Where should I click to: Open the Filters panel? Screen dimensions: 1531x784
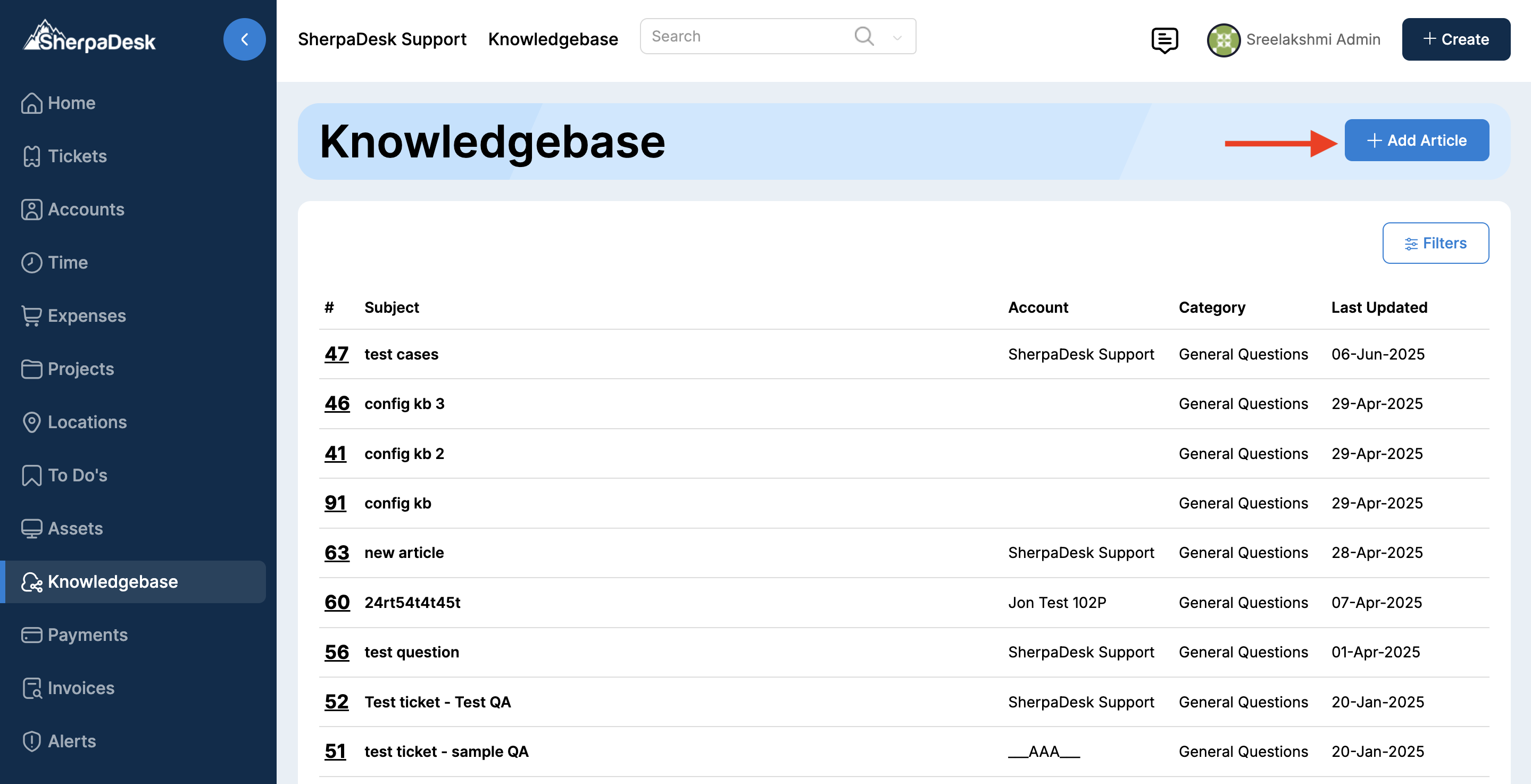point(1435,243)
